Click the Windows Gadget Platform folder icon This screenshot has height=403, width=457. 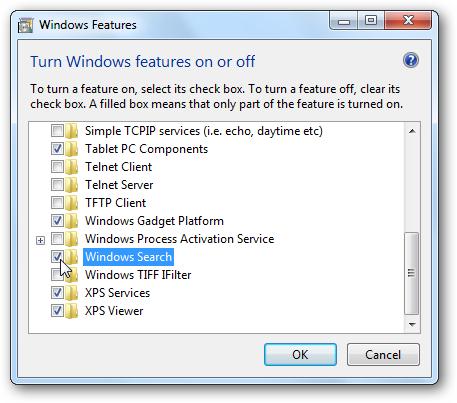tap(71, 221)
